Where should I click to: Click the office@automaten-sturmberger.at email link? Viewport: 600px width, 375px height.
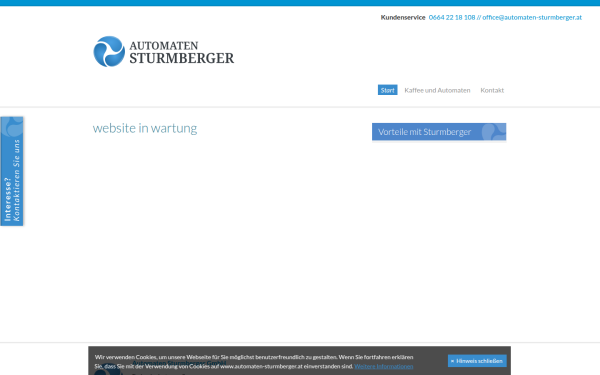[532, 17]
